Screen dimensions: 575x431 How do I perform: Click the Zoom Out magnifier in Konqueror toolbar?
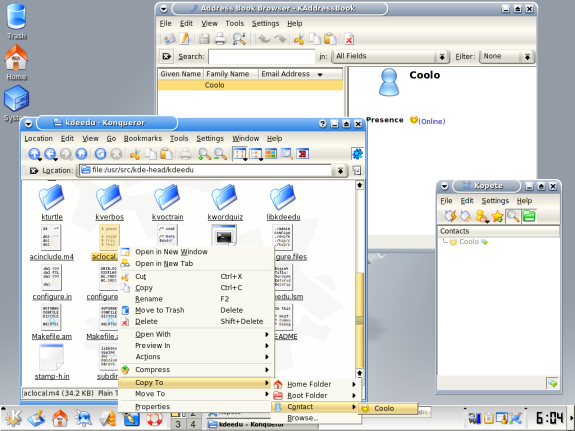point(220,154)
